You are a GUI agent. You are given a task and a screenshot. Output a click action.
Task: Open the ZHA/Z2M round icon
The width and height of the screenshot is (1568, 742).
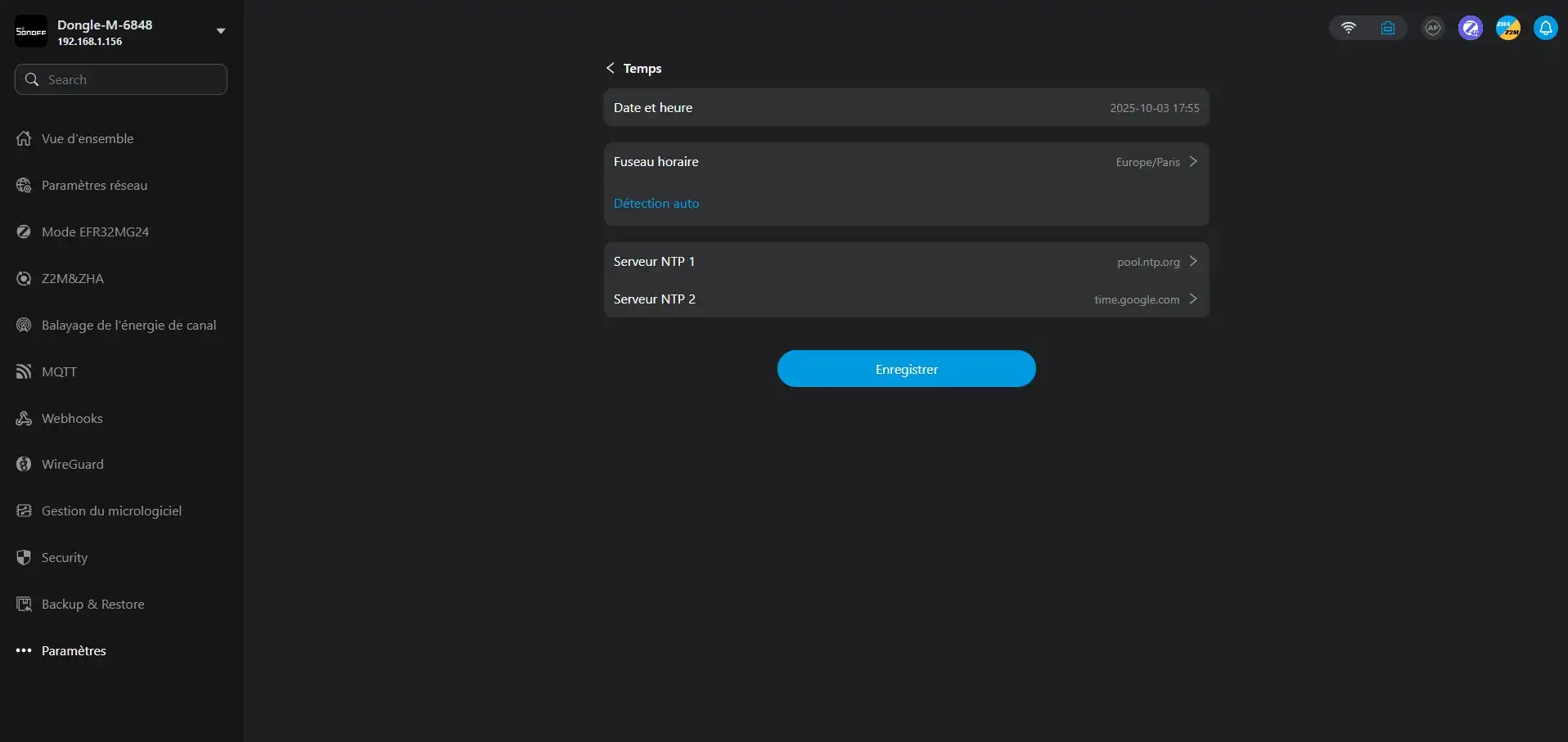pyautogui.click(x=1507, y=28)
